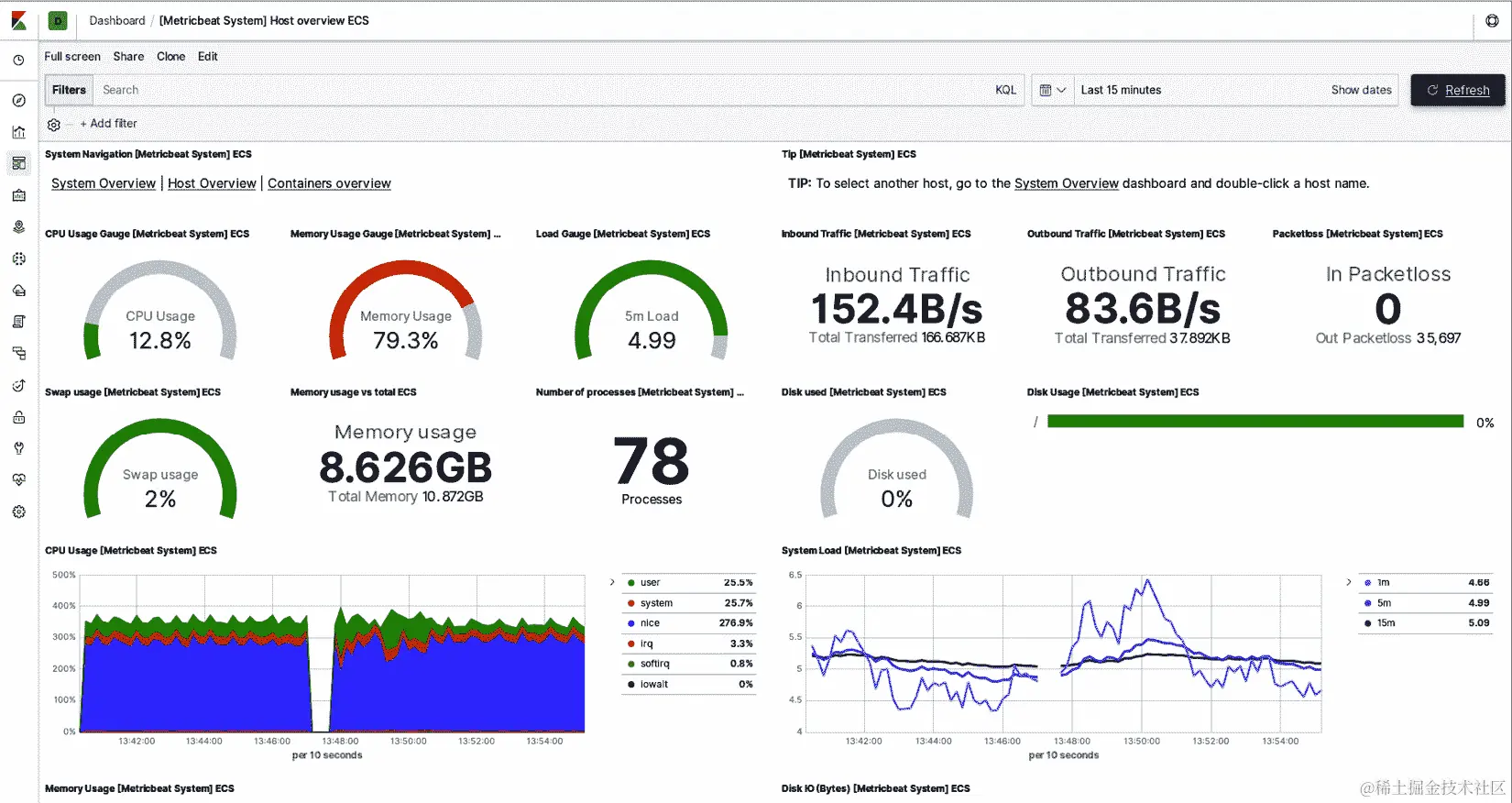1512x803 pixels.
Task: Open APM icon in sidebar
Action: pyautogui.click(x=18, y=353)
